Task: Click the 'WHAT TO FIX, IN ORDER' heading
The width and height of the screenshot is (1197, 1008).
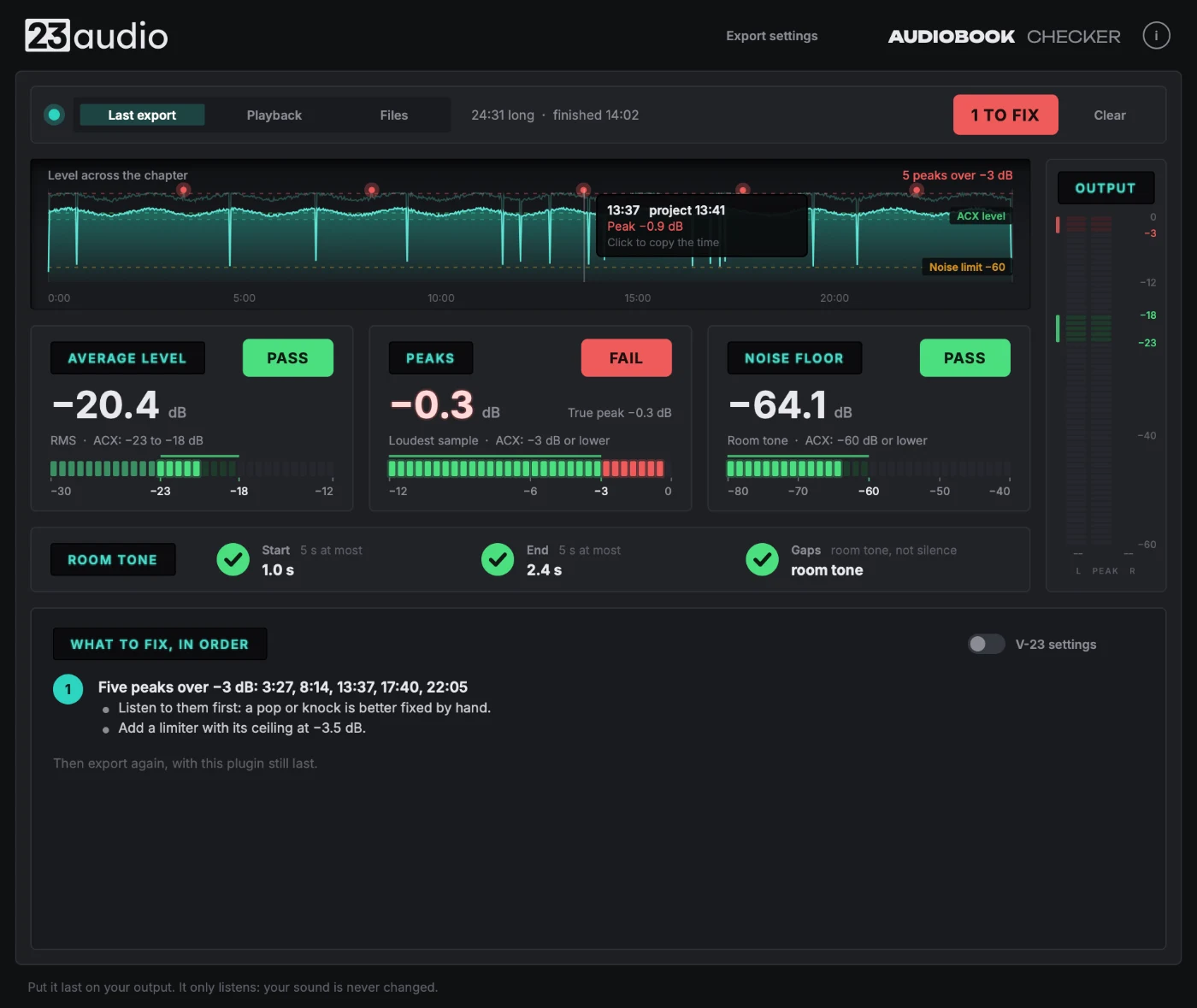Action: (160, 644)
